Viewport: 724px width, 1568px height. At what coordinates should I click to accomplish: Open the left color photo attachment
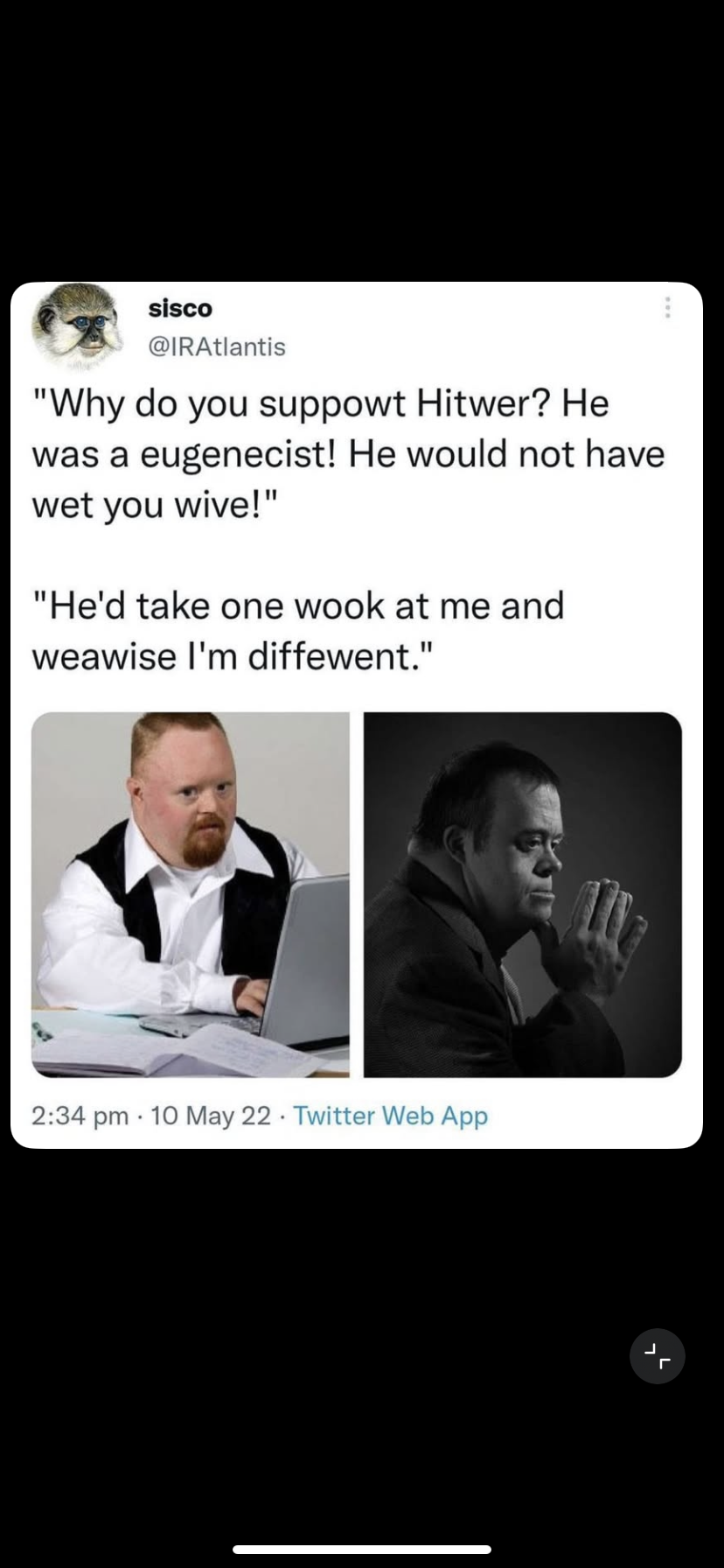(x=191, y=894)
